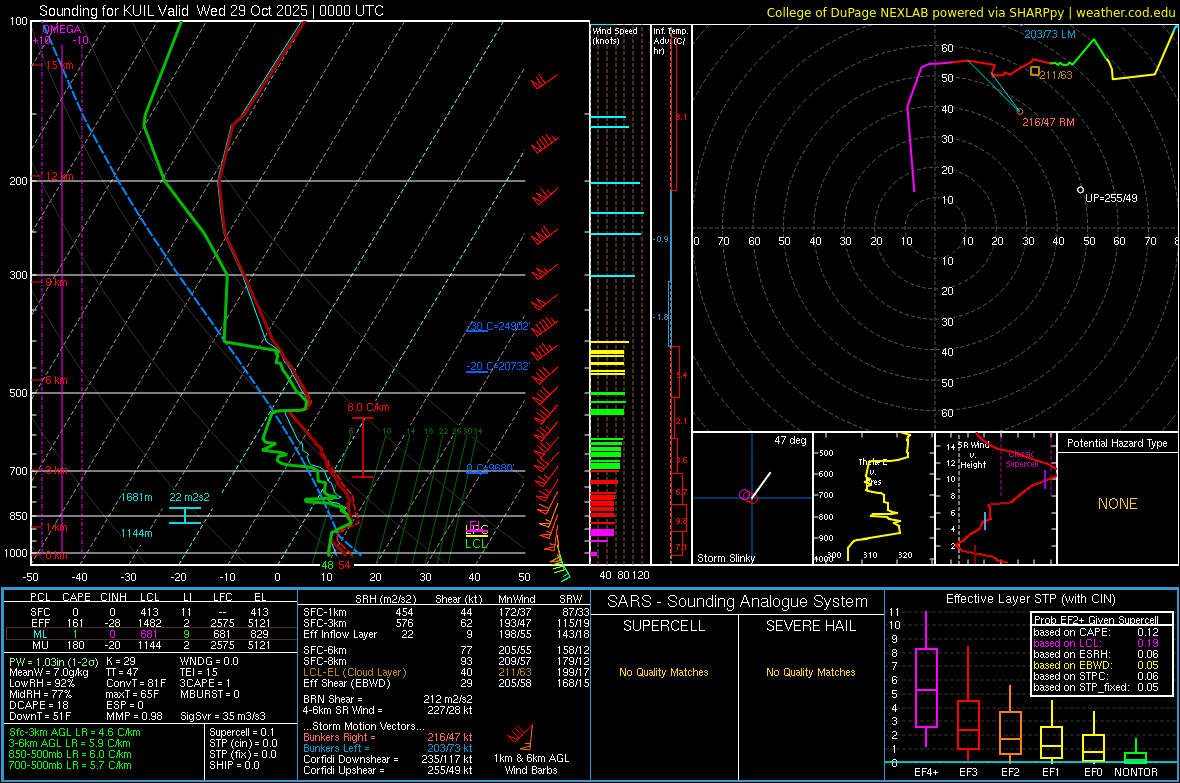The image size is (1180, 783).
Task: Click the SHIP = 0.0 value
Action: [234, 765]
